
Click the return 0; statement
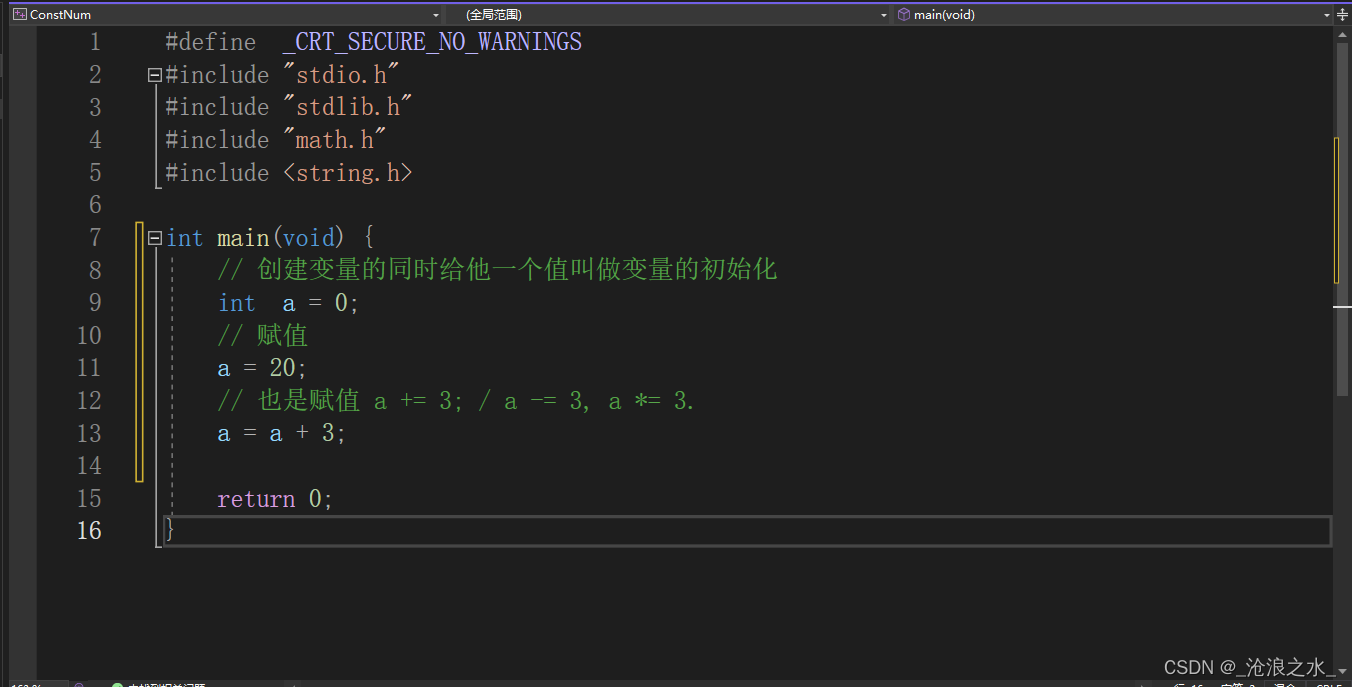coord(275,499)
